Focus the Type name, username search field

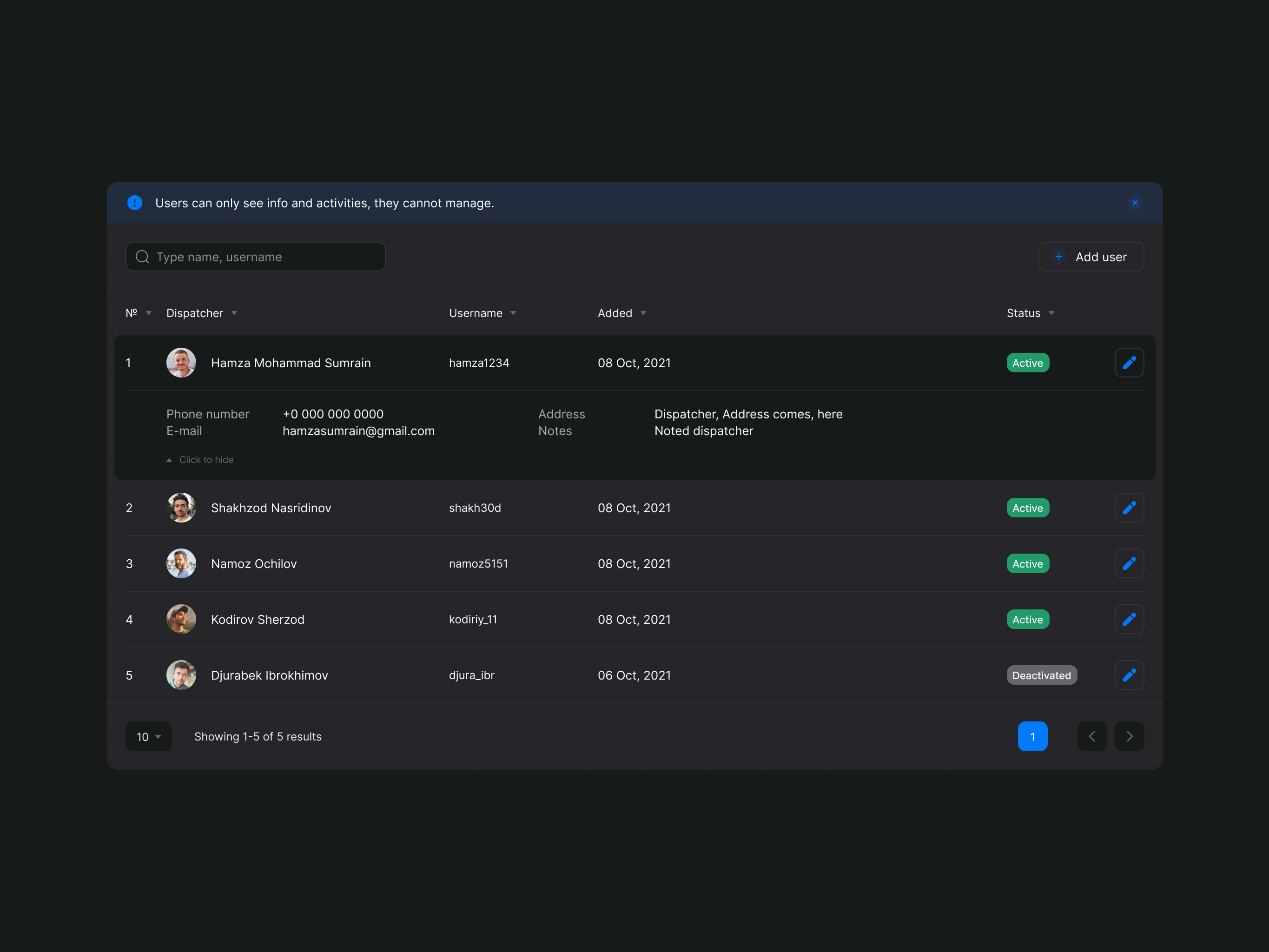pos(255,257)
